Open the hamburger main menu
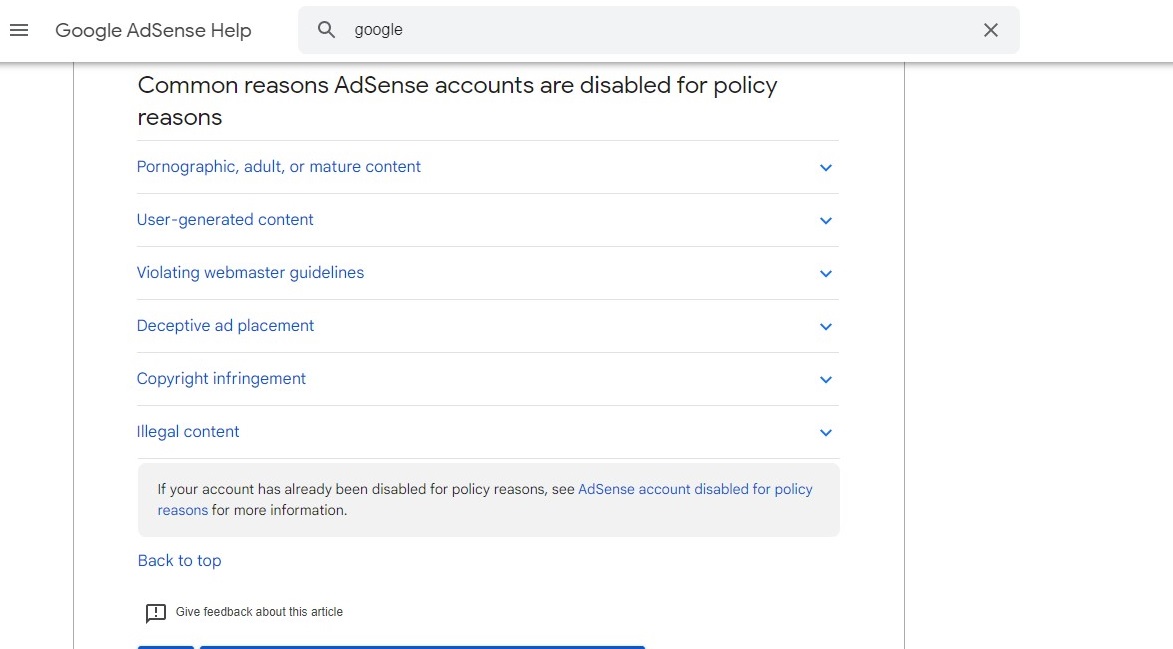 (19, 30)
